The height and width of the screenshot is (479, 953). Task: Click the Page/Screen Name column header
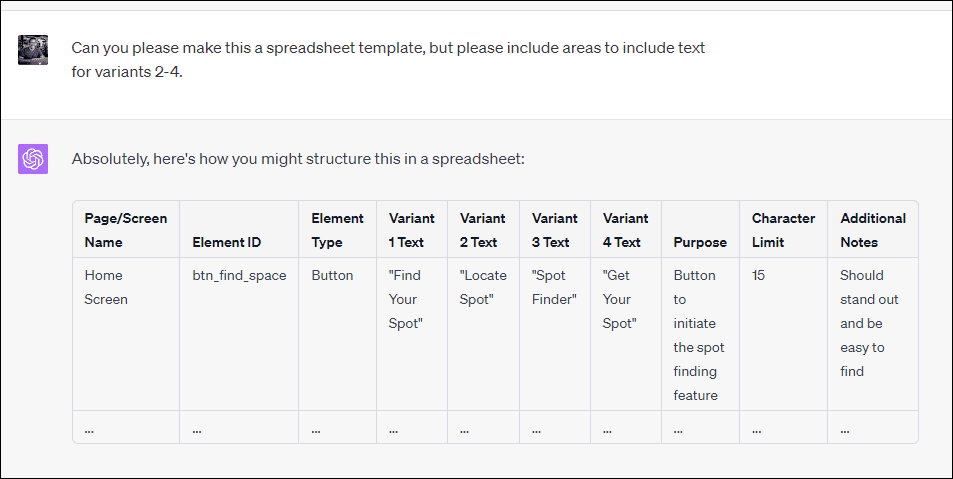pyautogui.click(x=126, y=230)
